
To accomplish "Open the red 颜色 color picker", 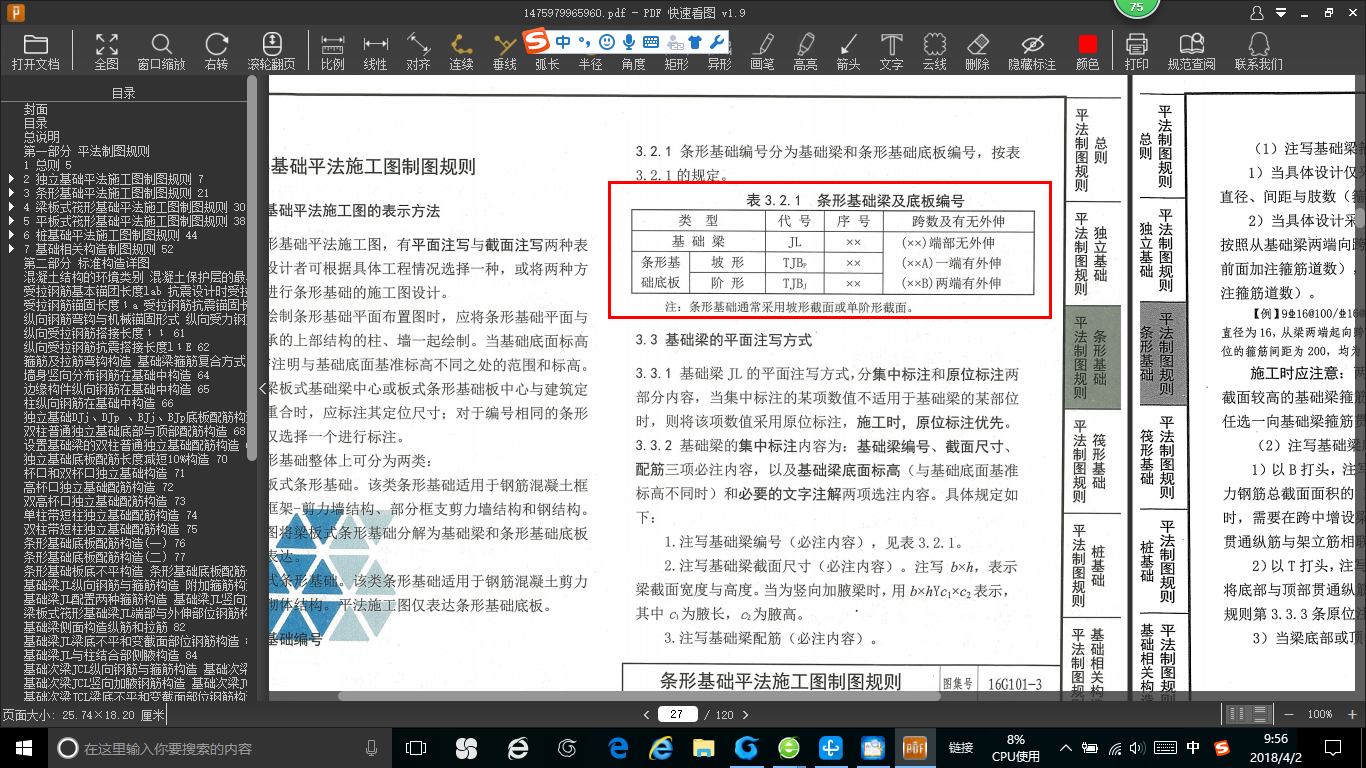I will 1087,52.
